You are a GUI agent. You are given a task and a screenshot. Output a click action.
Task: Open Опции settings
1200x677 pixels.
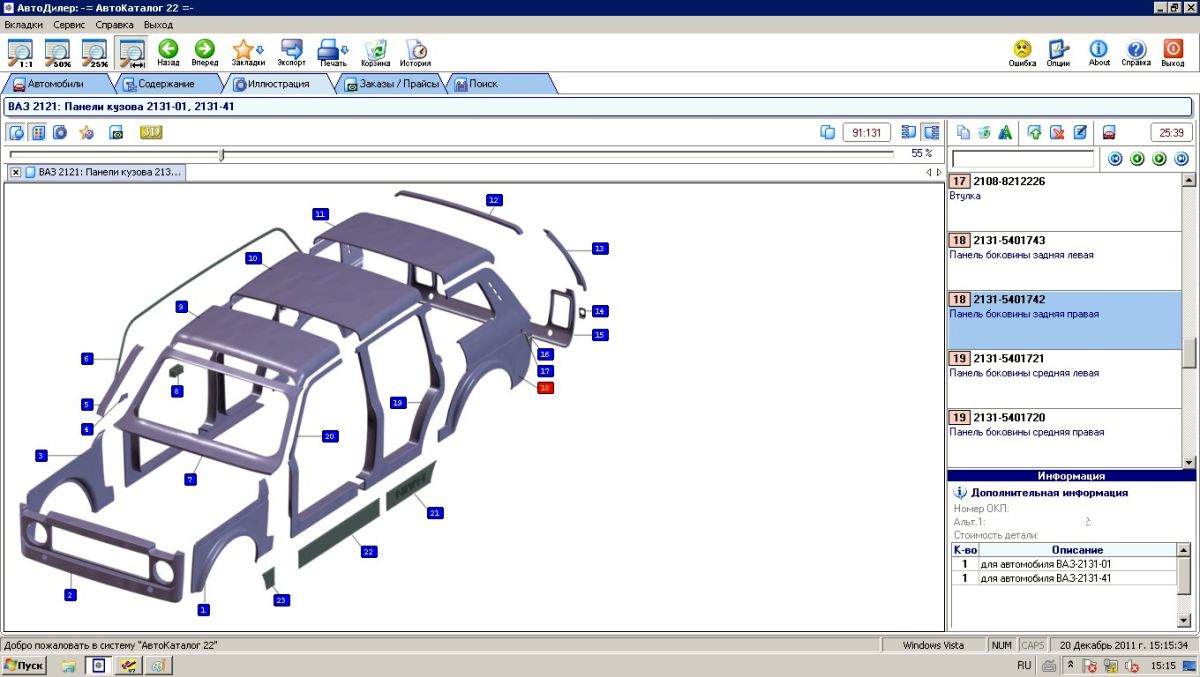point(1058,52)
